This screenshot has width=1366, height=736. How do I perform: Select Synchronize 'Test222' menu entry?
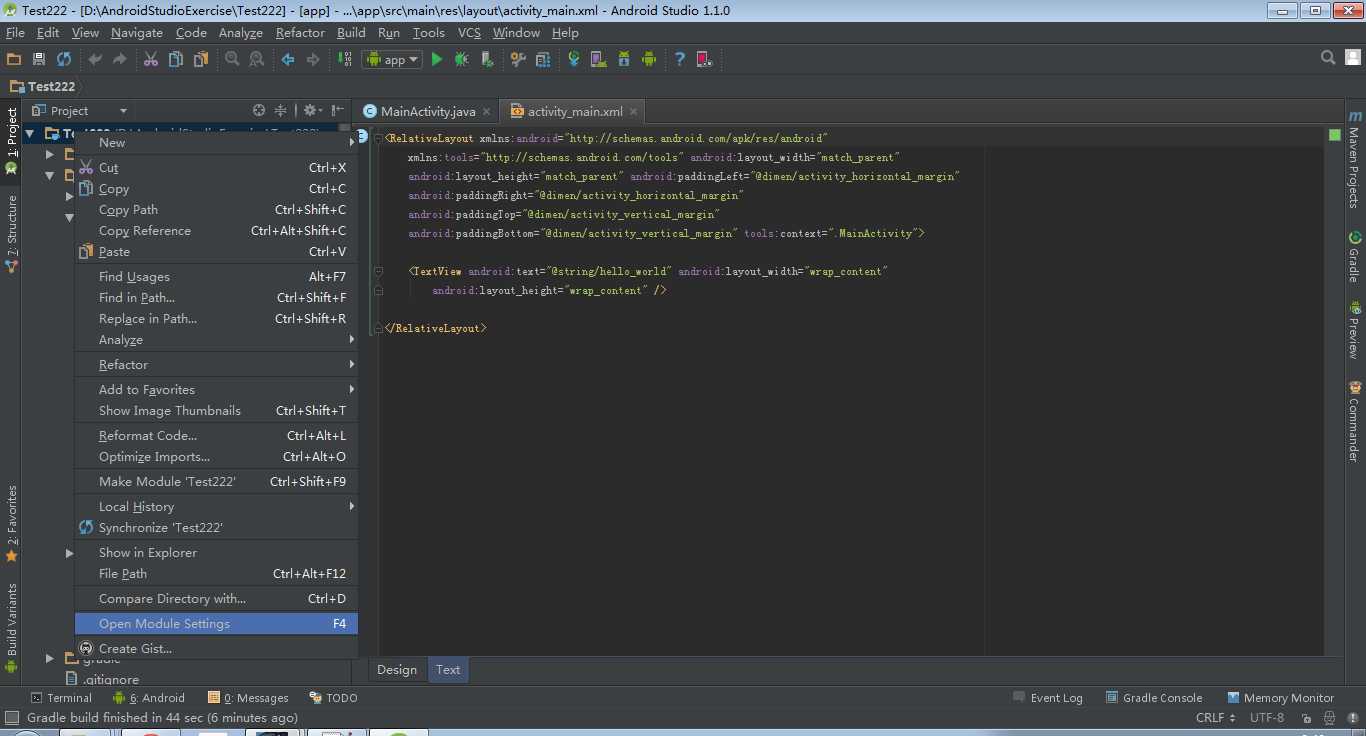(x=216, y=528)
